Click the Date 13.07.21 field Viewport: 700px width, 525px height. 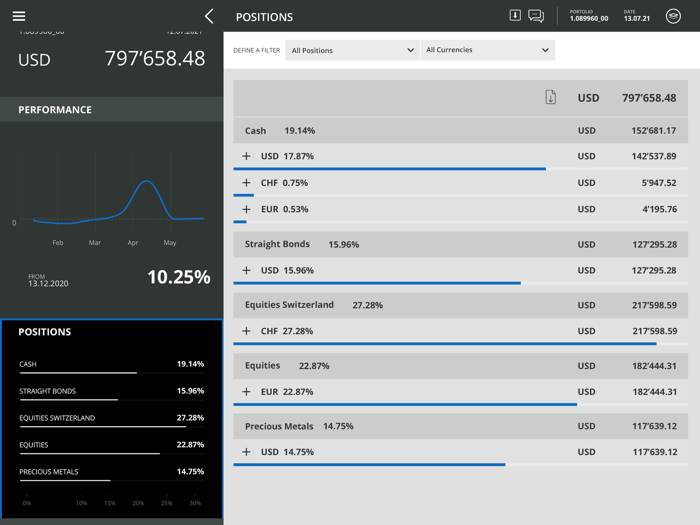[x=637, y=16]
